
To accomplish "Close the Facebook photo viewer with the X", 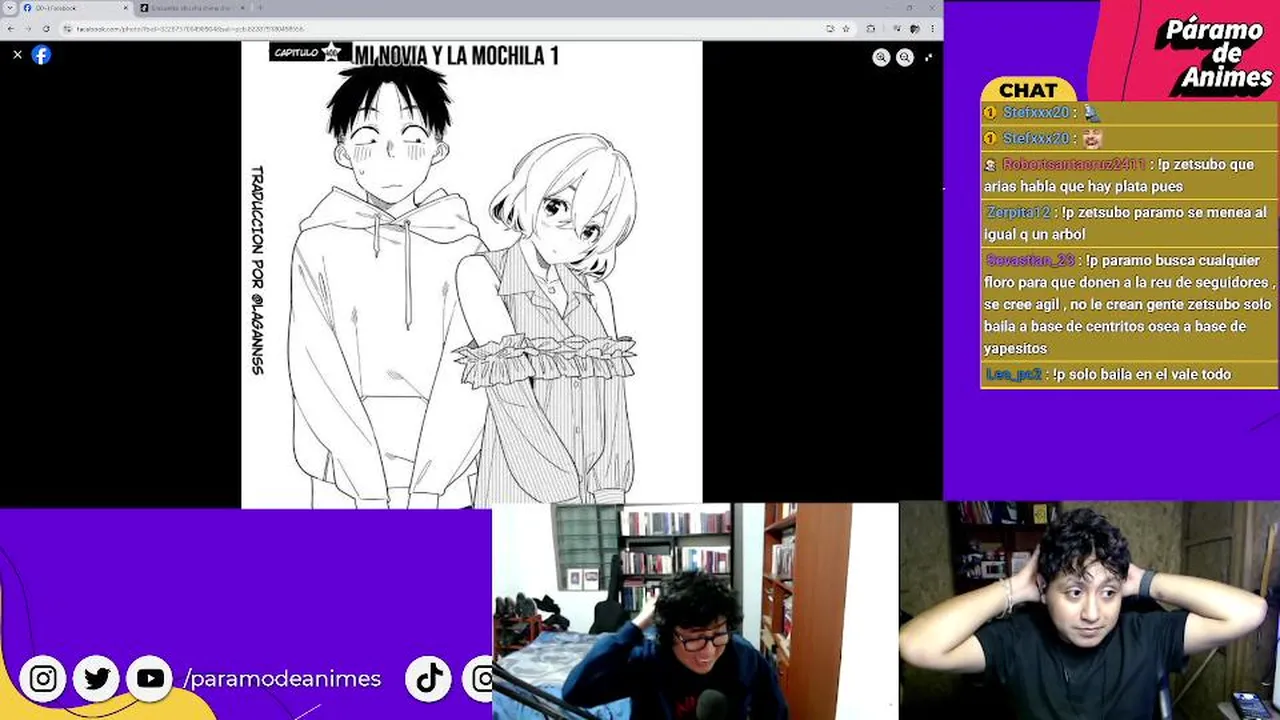I will tap(17, 55).
